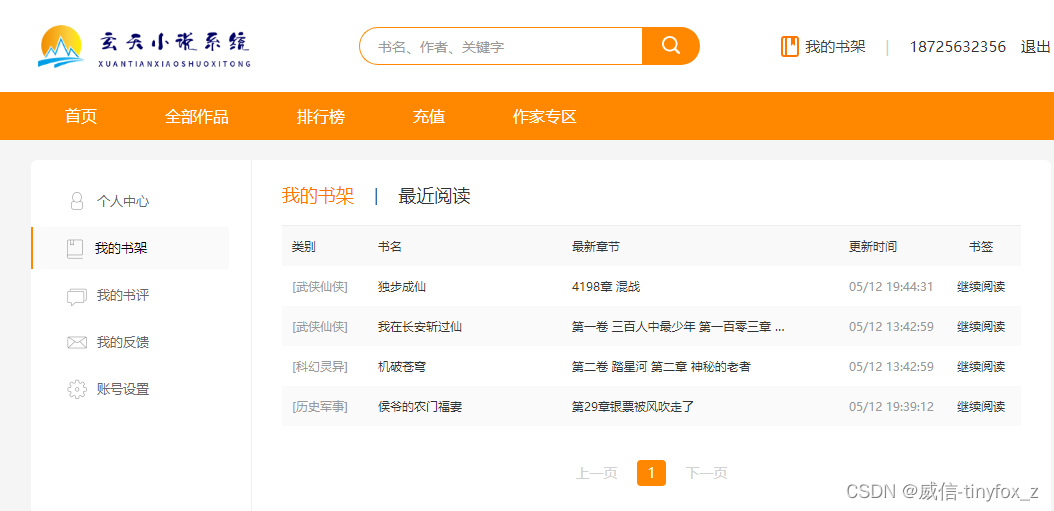Select 账号设置 in the sidebar
Image resolution: width=1054 pixels, height=511 pixels.
point(122,389)
